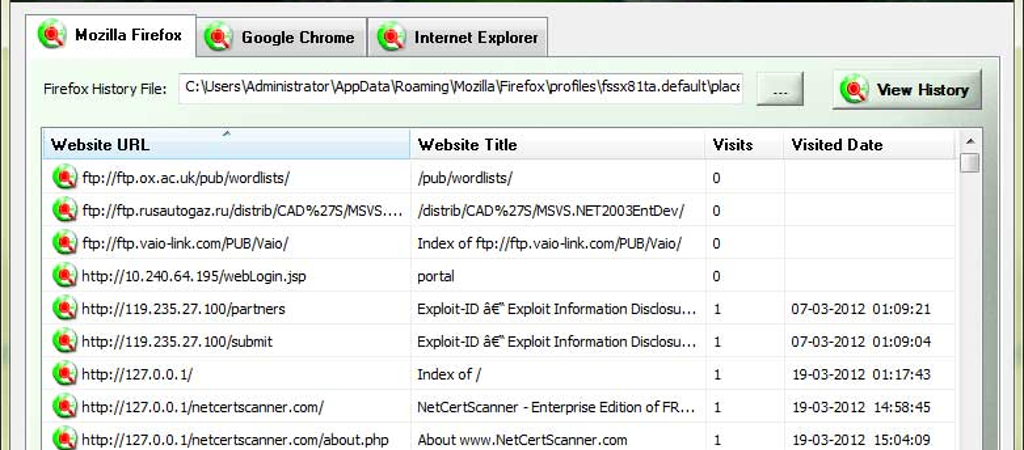Click visited date 07-03-2012 01:09:21
The width and height of the screenshot is (1024, 450).
861,309
